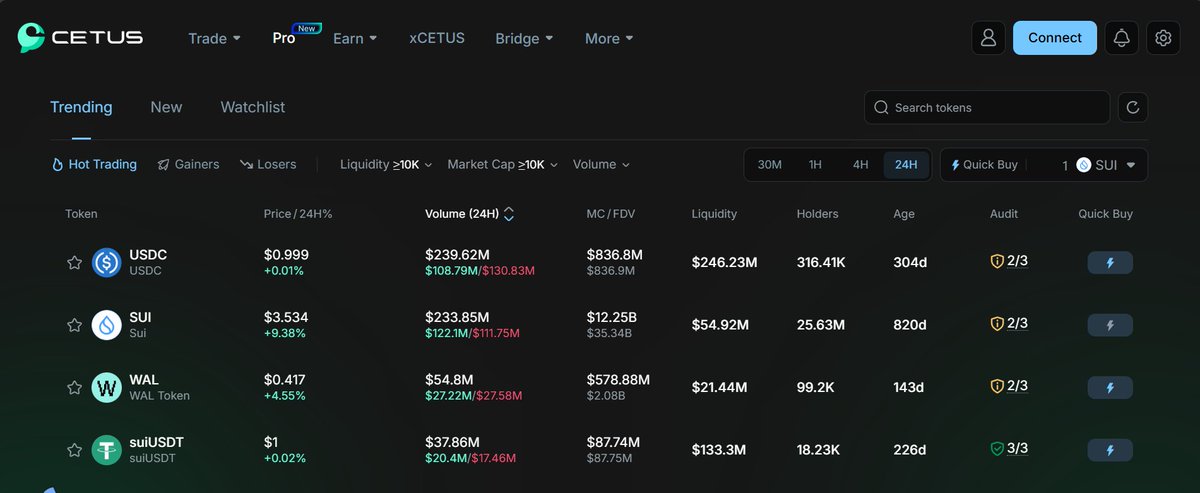
Task: Click the SUI token logo
Action: coord(107,325)
